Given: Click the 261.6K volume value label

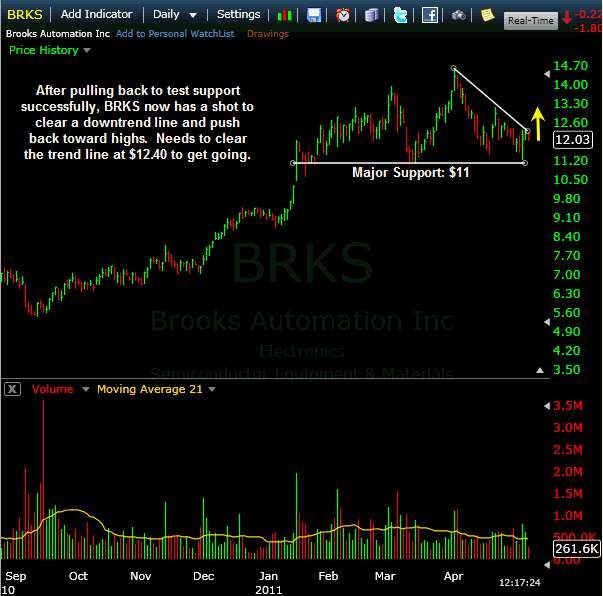Looking at the screenshot, I should click(x=576, y=548).
